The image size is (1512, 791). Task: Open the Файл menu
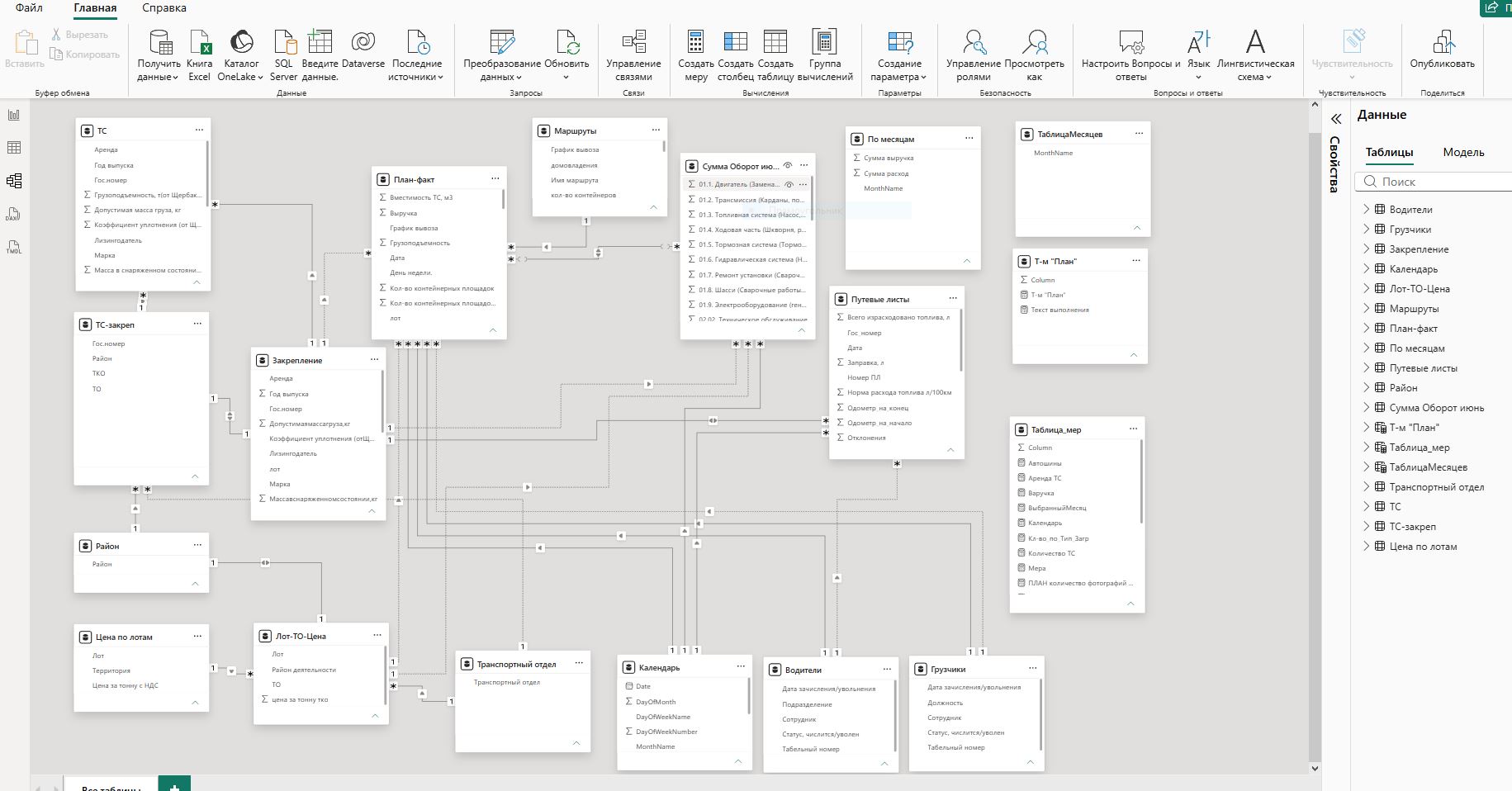click(x=29, y=7)
